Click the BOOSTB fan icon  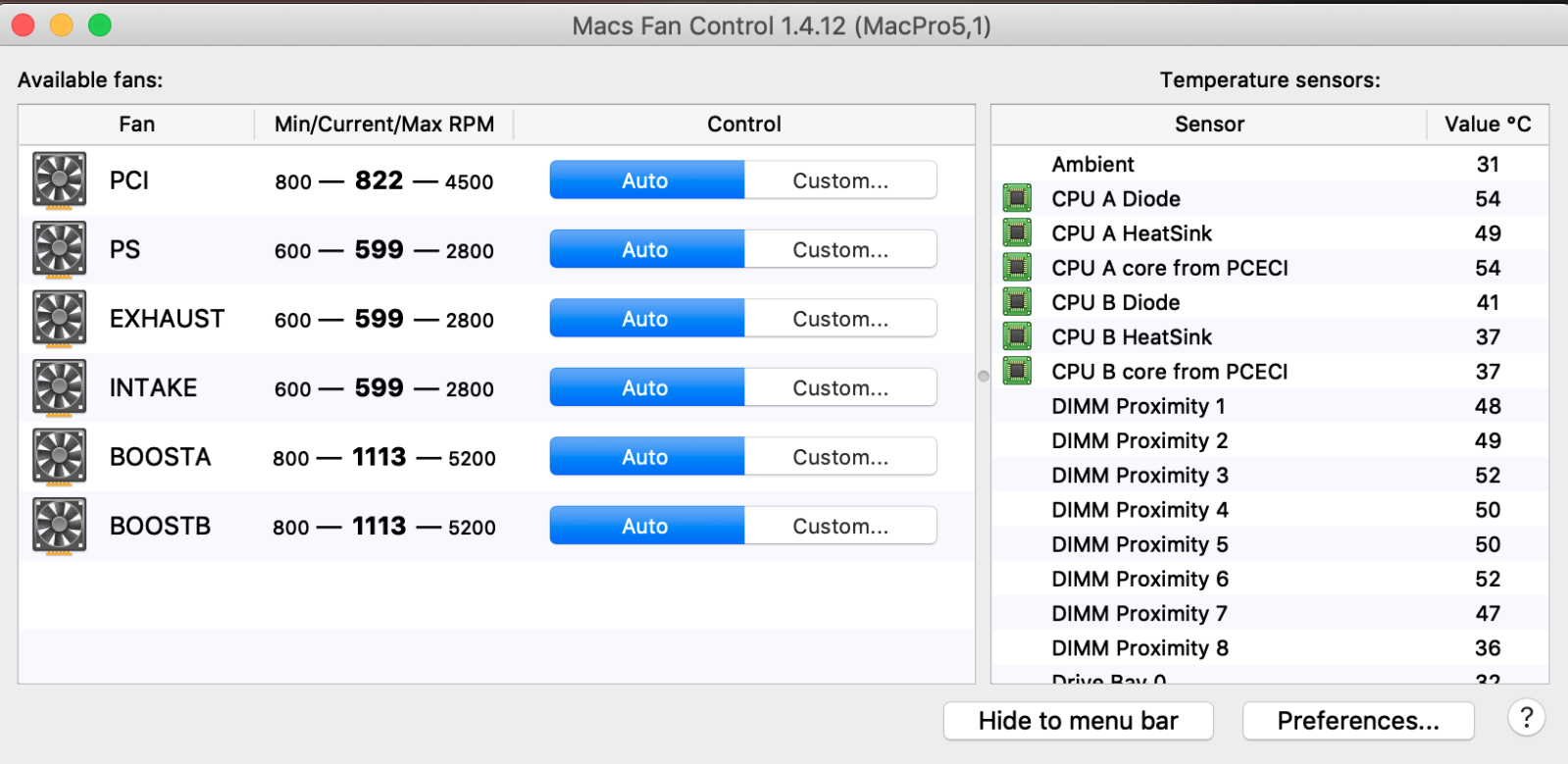(x=60, y=526)
